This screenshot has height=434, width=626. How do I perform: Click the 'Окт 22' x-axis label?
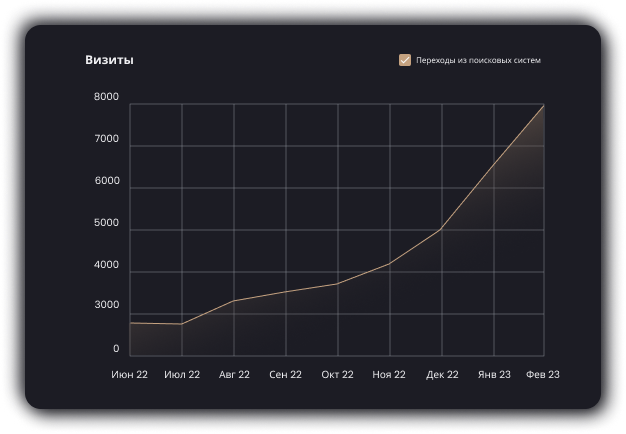(337, 375)
